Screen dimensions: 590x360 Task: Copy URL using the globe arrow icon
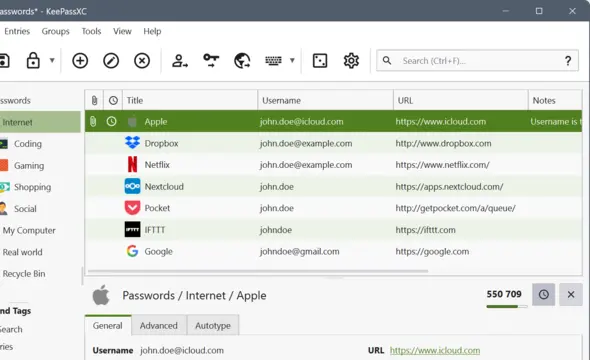[242, 61]
